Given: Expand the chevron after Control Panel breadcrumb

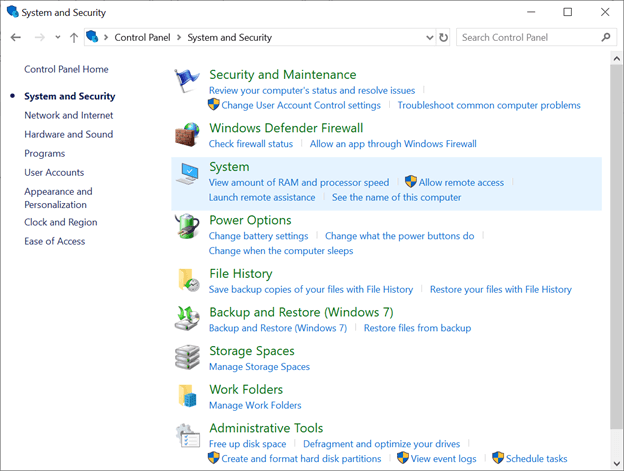Looking at the screenshot, I should (179, 37).
